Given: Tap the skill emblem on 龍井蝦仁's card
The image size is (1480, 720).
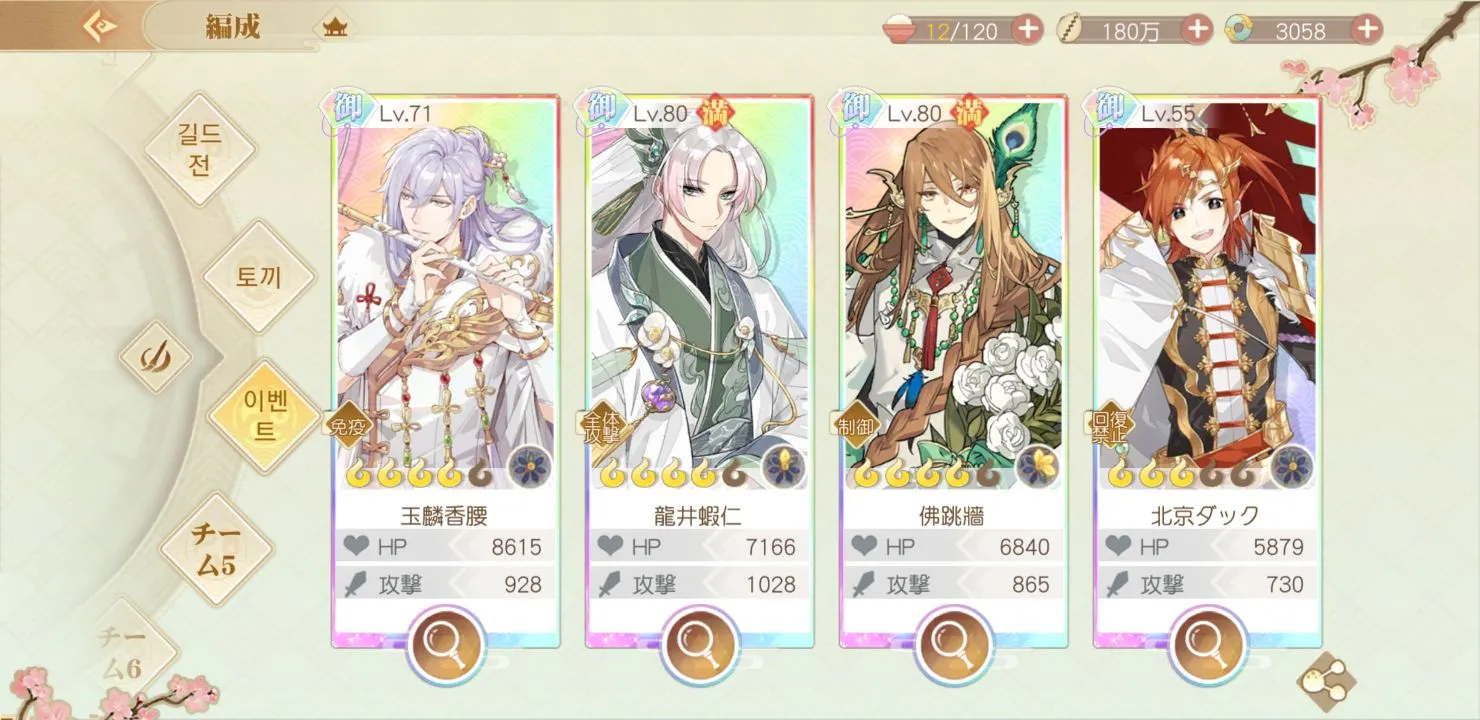Looking at the screenshot, I should tap(783, 466).
